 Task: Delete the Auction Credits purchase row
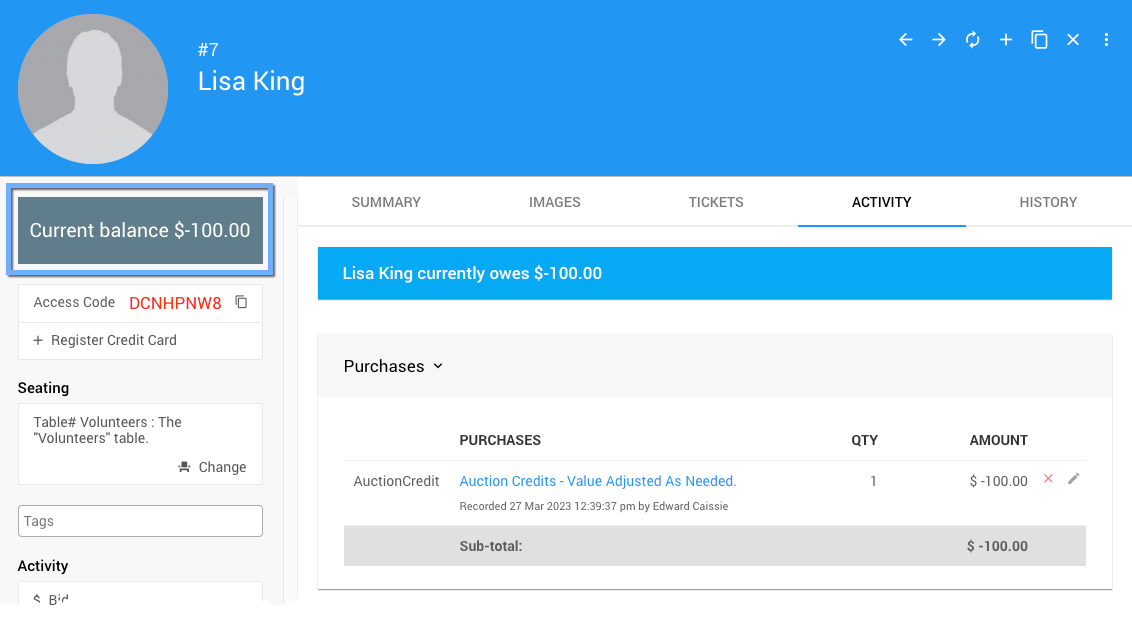point(1048,479)
